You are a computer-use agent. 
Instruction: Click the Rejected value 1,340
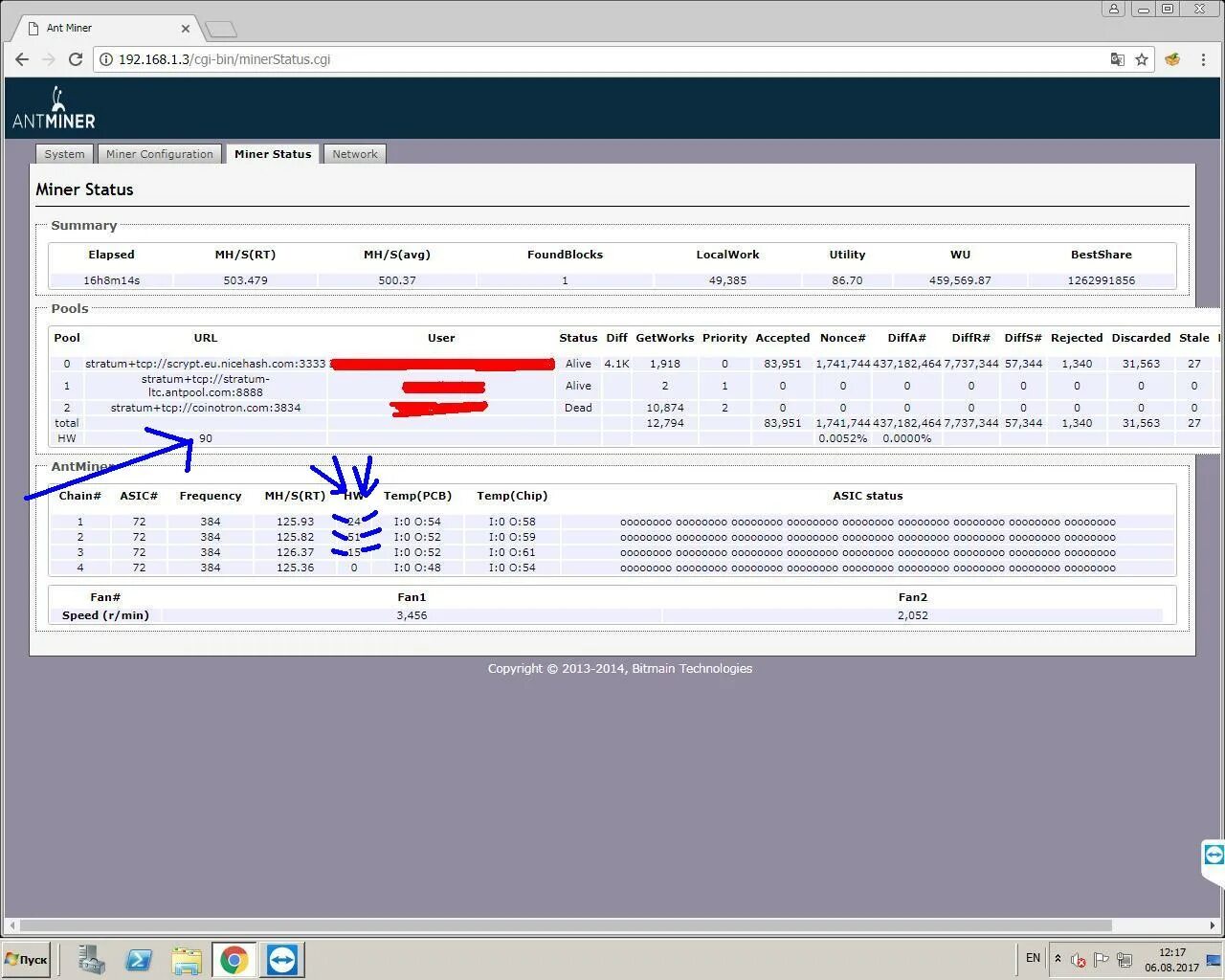[1077, 364]
